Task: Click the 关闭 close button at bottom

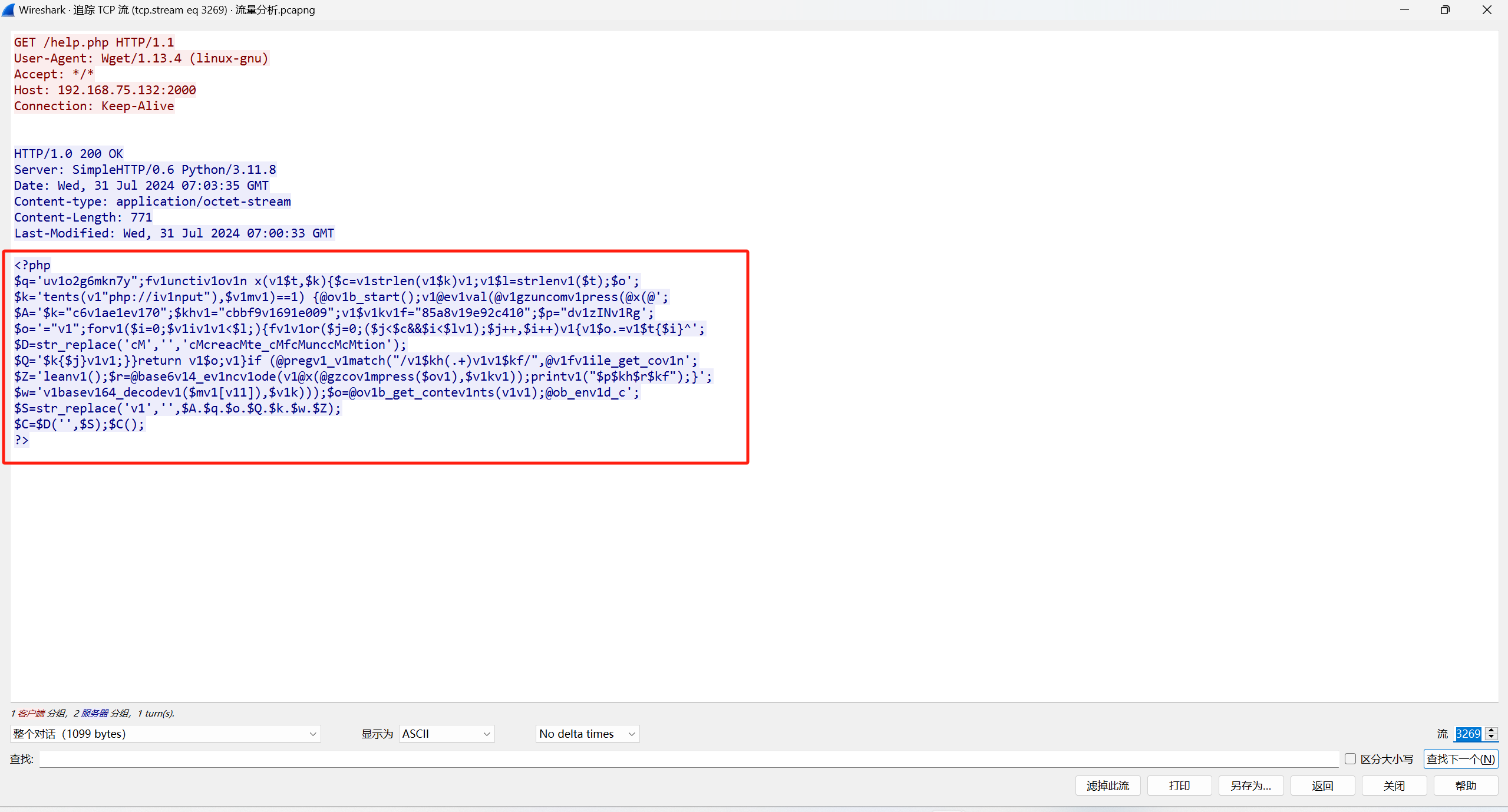Action: 1394,785
